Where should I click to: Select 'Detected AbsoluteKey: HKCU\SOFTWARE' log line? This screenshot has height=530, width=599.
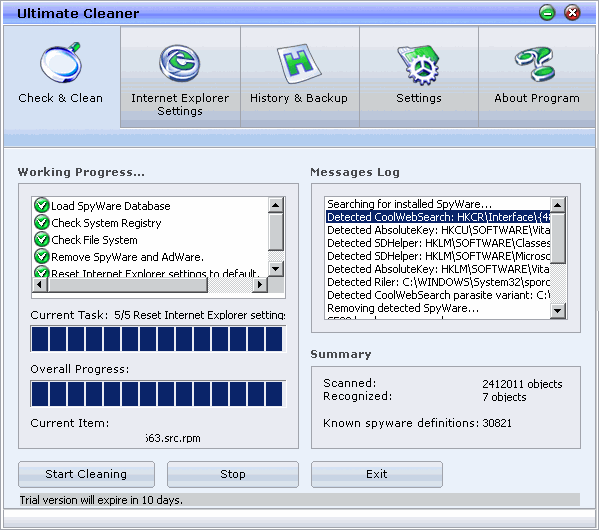pos(438,230)
